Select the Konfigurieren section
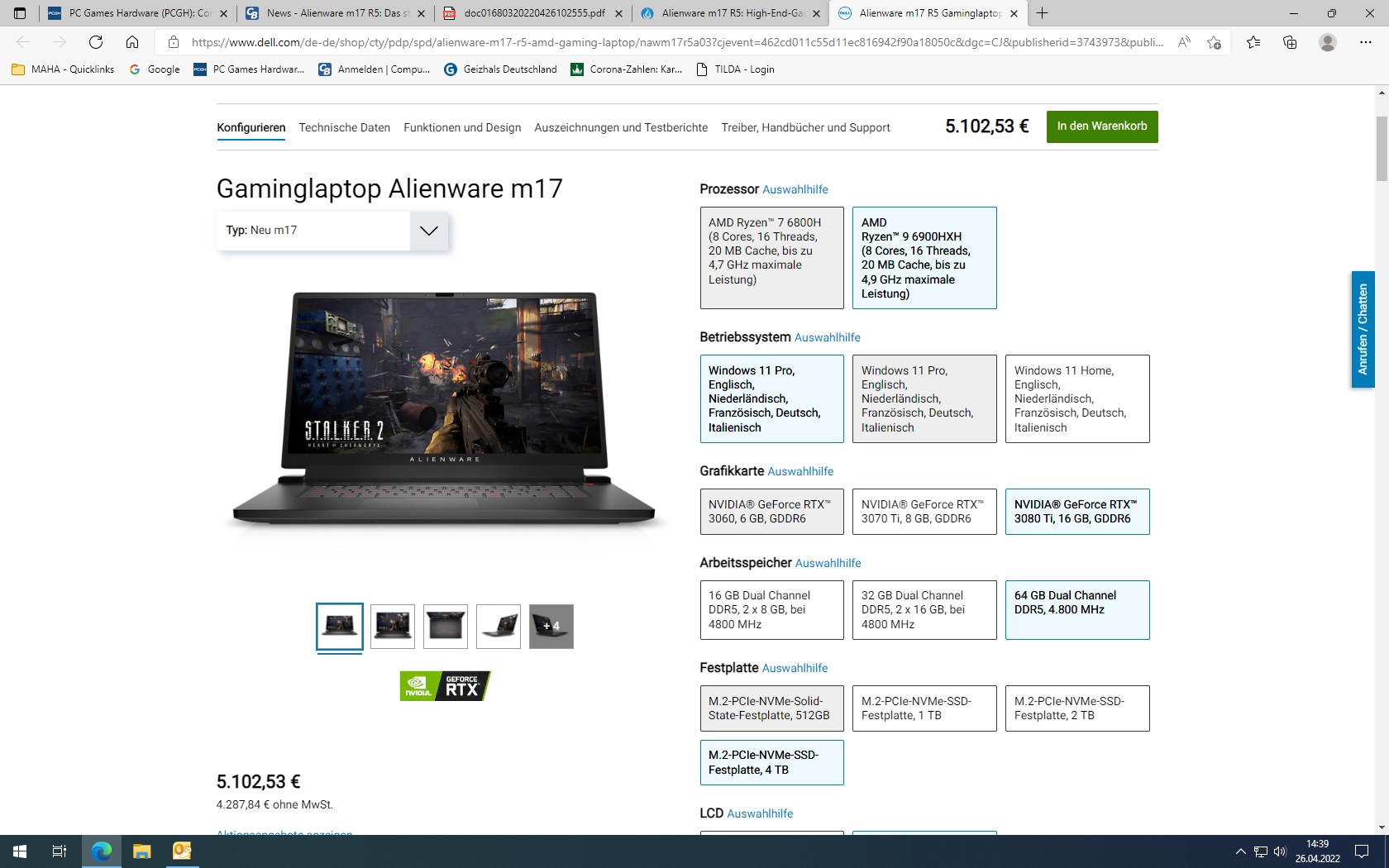 tap(251, 127)
